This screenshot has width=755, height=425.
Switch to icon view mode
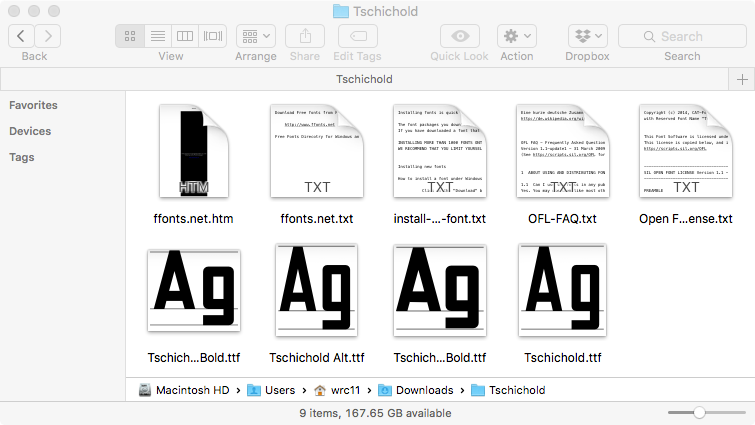(x=130, y=36)
